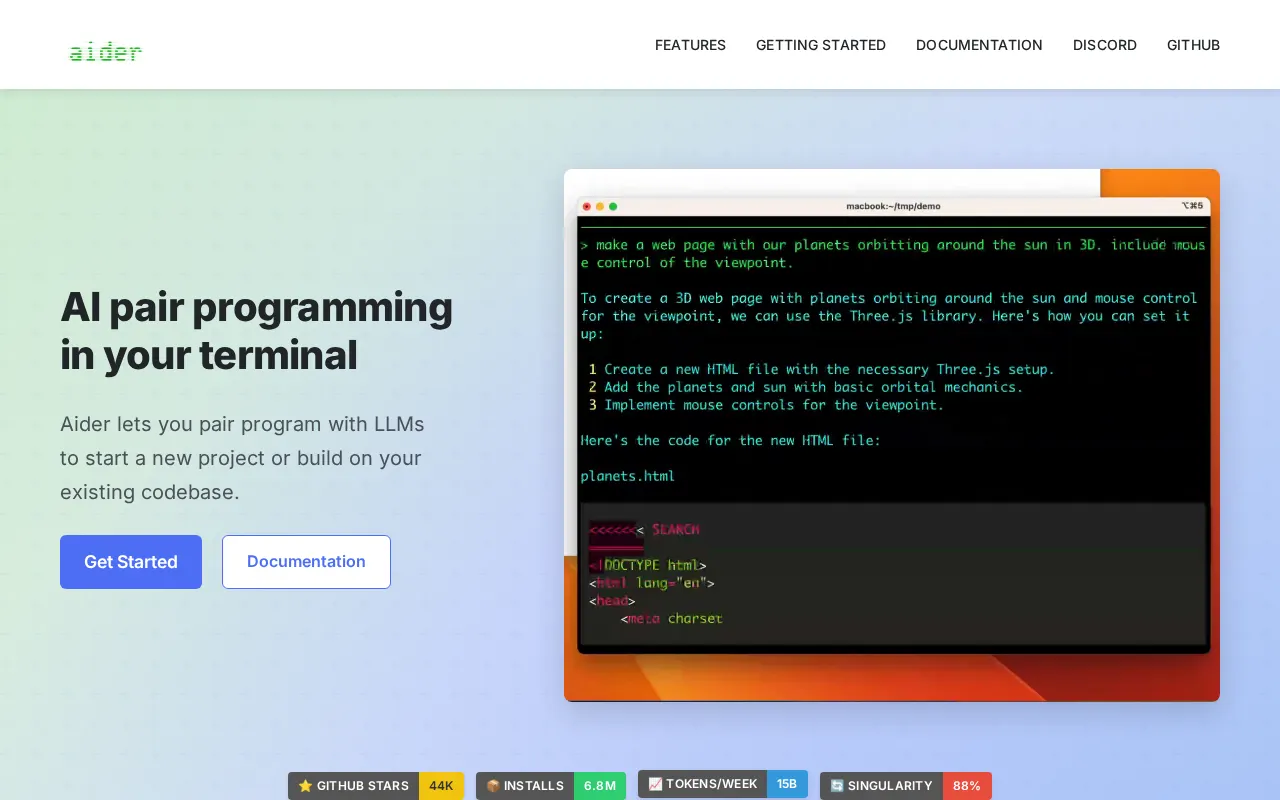This screenshot has height=800, width=1280.
Task: Go to Documentation in the top navigation
Action: (x=979, y=45)
